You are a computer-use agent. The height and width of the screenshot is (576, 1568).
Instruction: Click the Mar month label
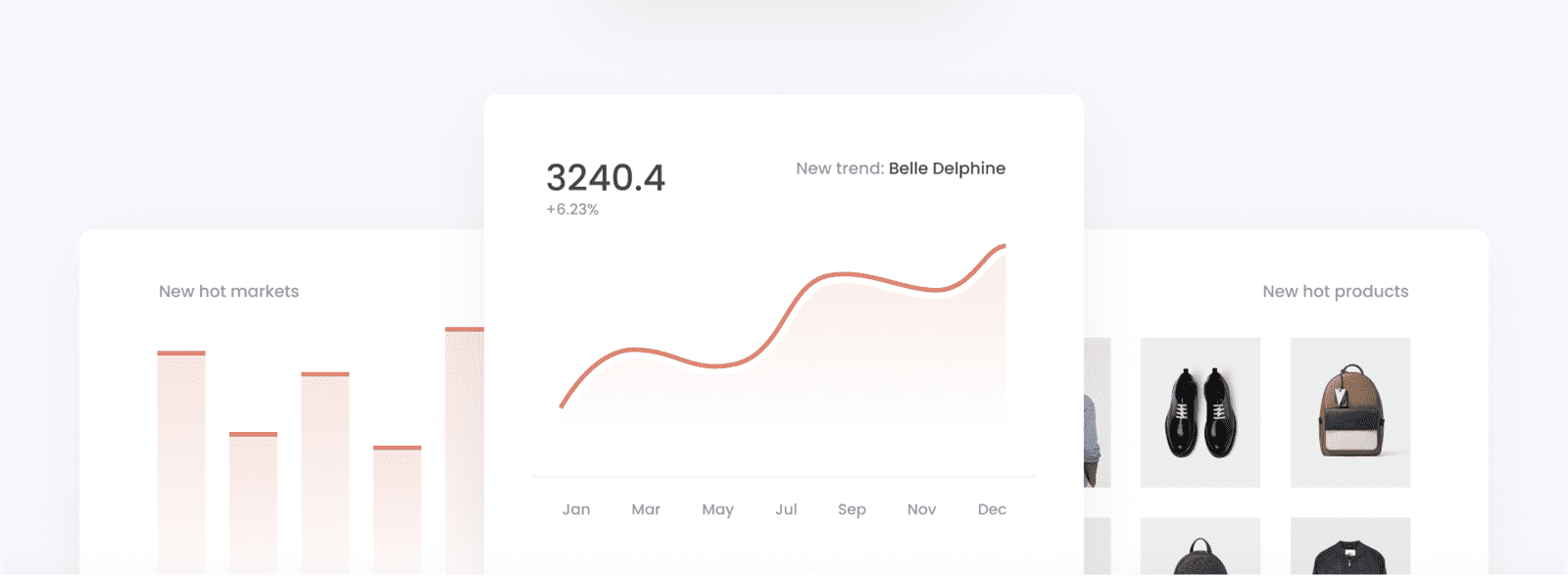click(646, 509)
